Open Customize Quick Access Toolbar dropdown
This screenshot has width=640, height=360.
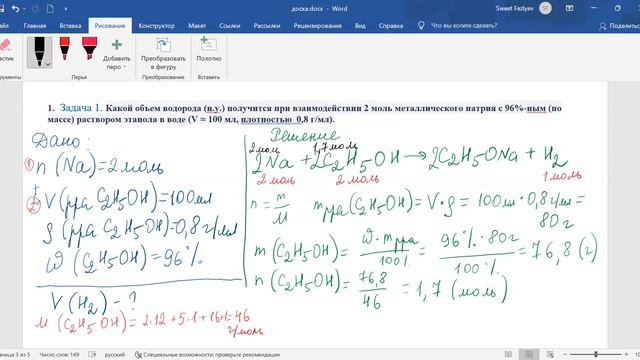(x=66, y=9)
